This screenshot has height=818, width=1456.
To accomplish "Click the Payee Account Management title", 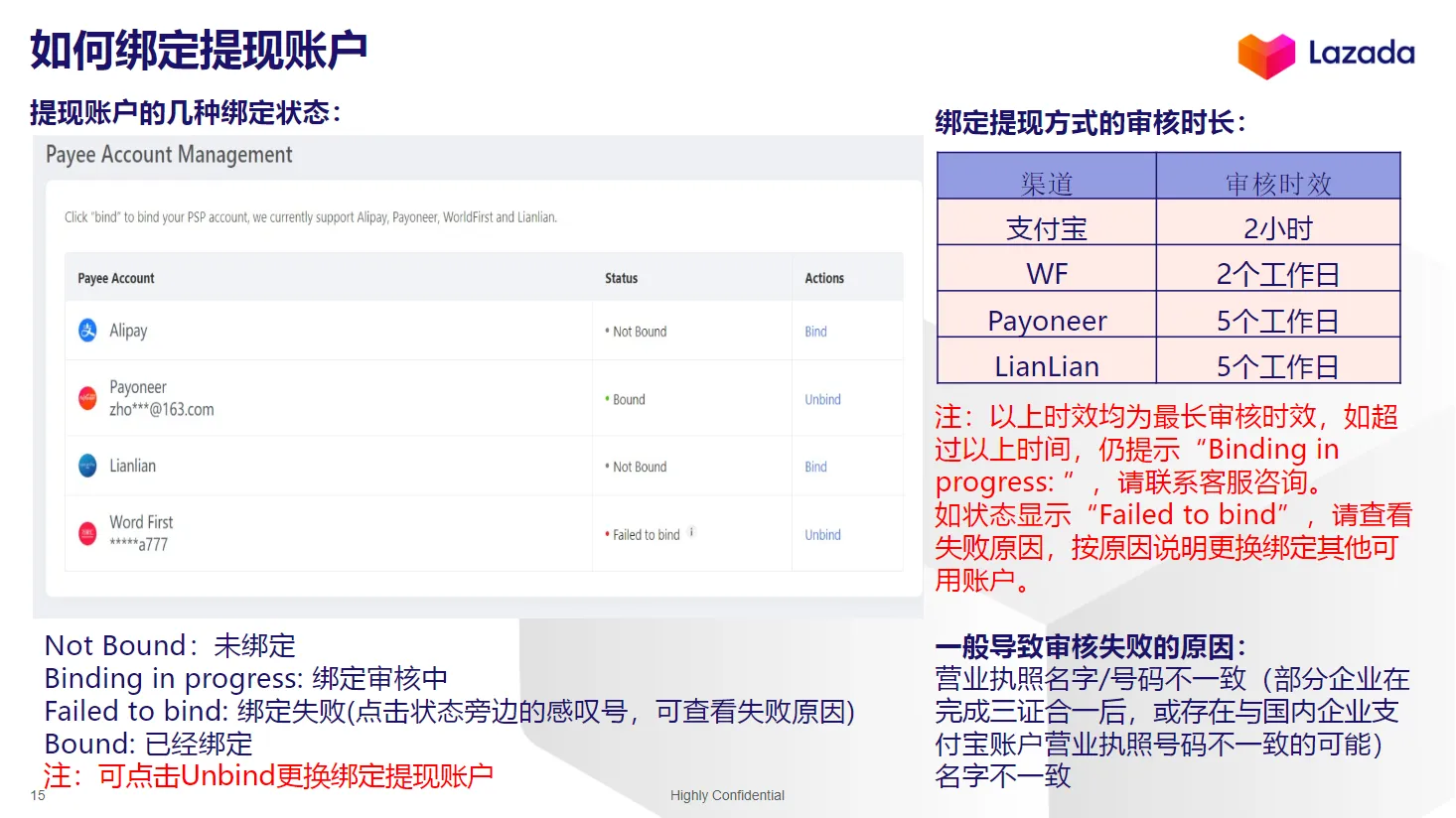I will pos(169,154).
